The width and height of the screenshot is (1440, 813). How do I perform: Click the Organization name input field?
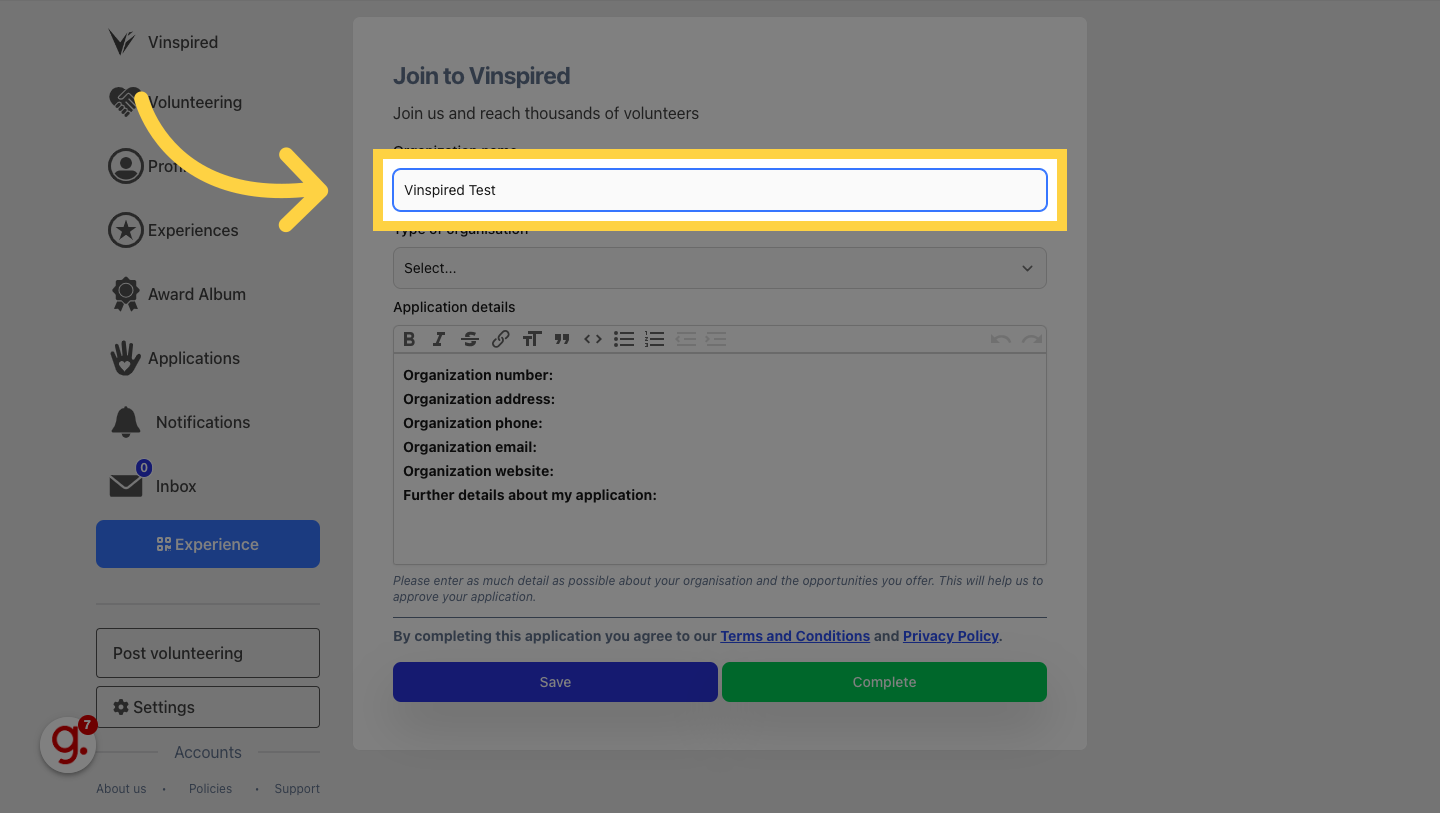click(720, 190)
